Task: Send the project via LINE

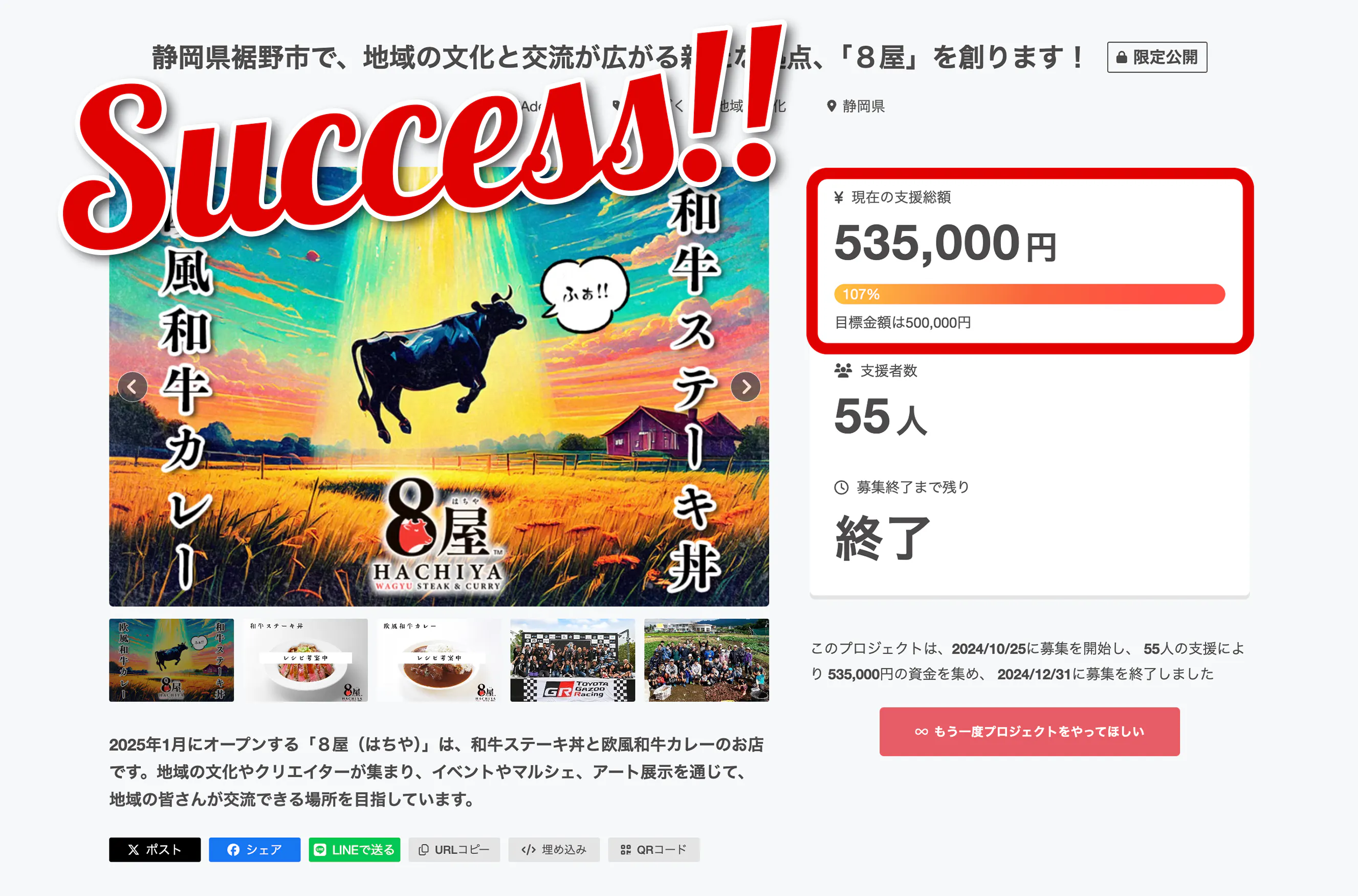Action: tap(355, 849)
